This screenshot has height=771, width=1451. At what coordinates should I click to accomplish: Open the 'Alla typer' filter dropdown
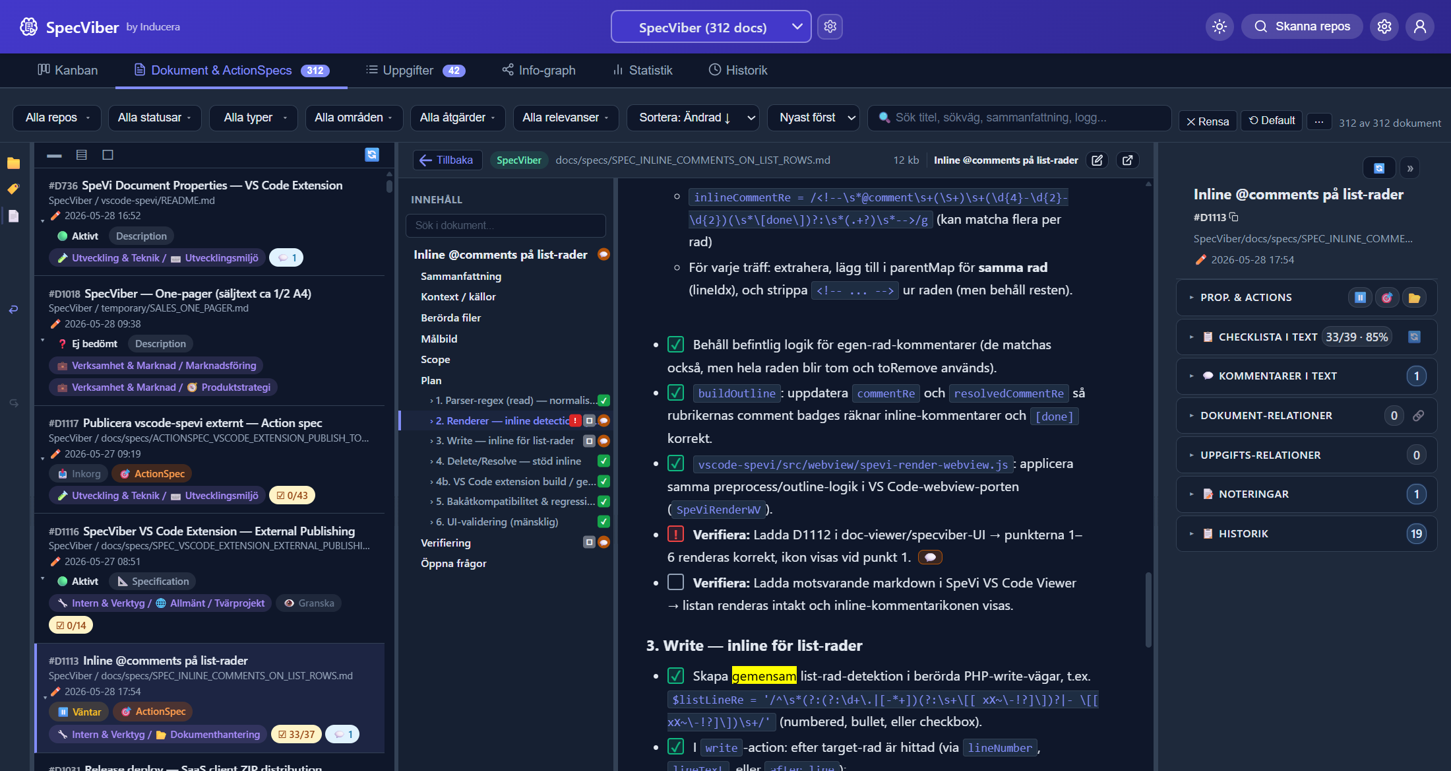pyautogui.click(x=254, y=118)
